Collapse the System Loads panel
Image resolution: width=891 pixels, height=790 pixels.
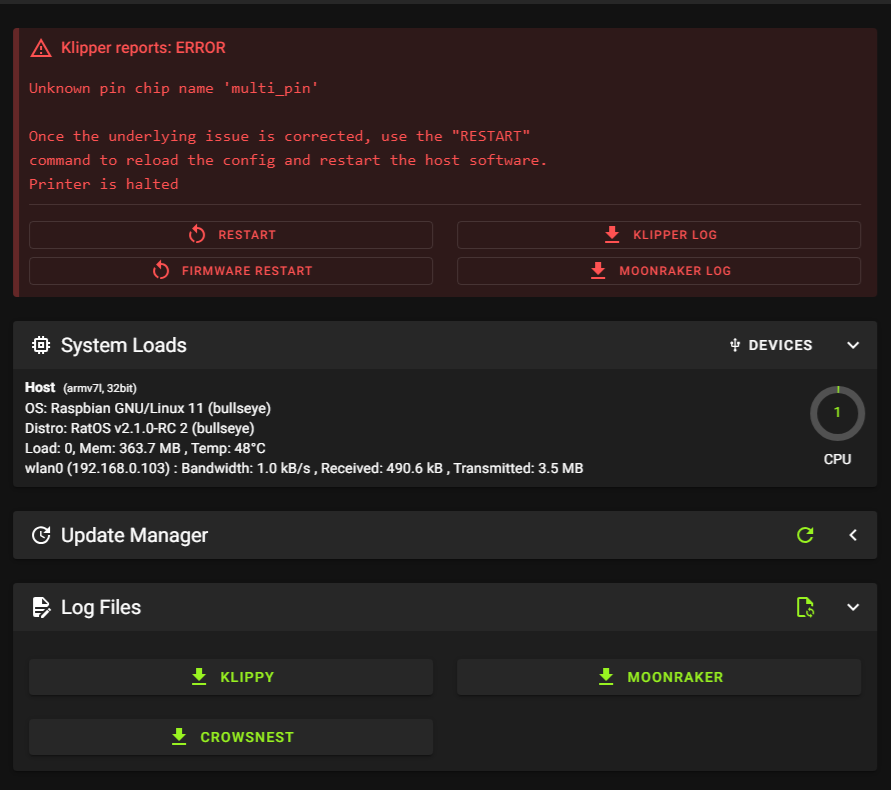pos(853,345)
